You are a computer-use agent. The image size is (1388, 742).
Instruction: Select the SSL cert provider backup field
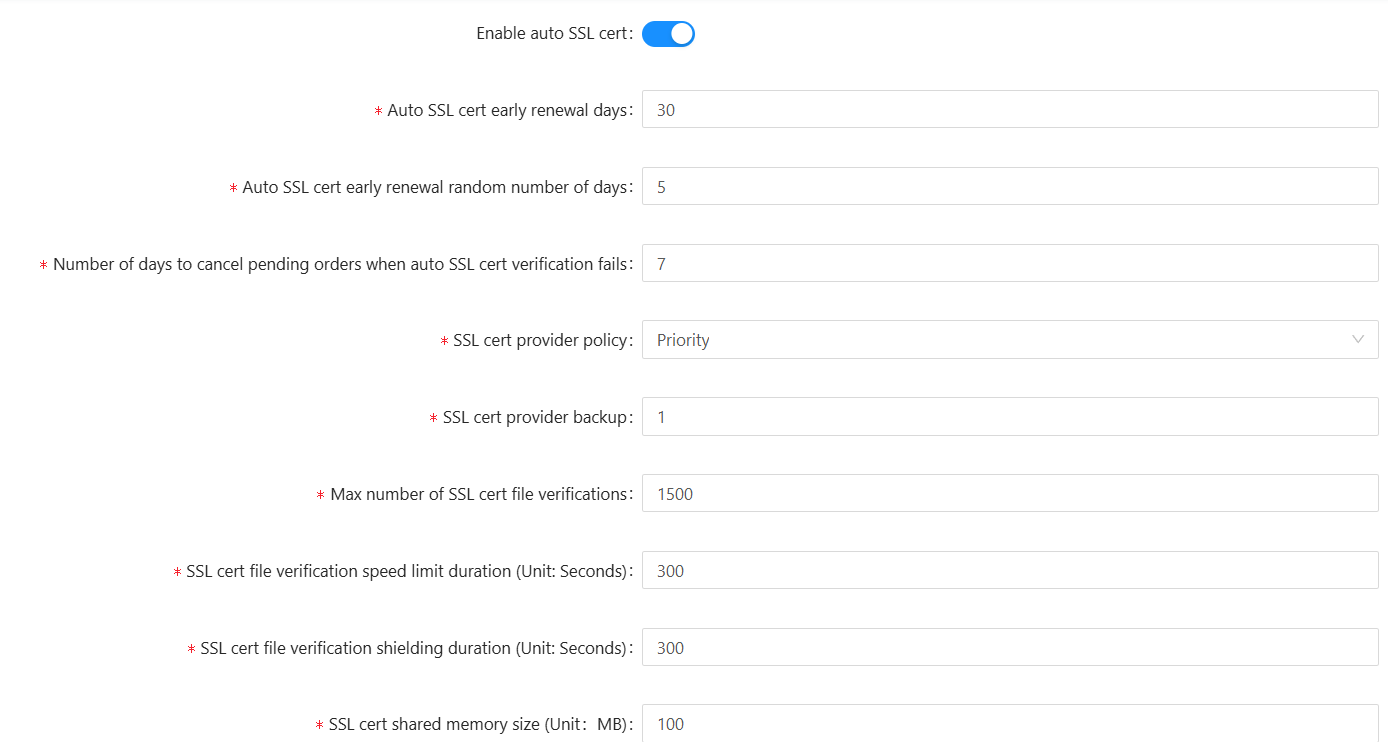(1010, 417)
